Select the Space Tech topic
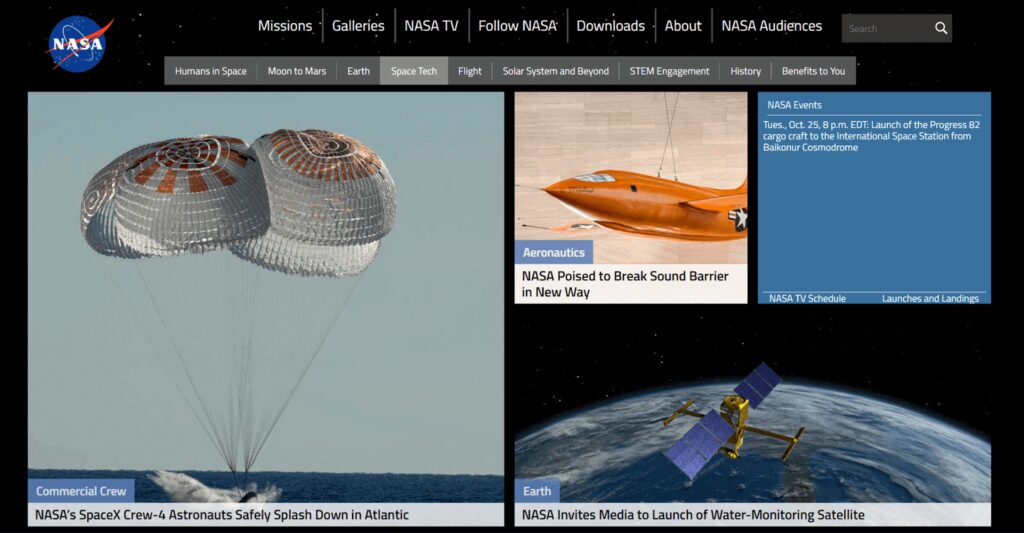This screenshot has width=1024, height=533. pos(414,71)
